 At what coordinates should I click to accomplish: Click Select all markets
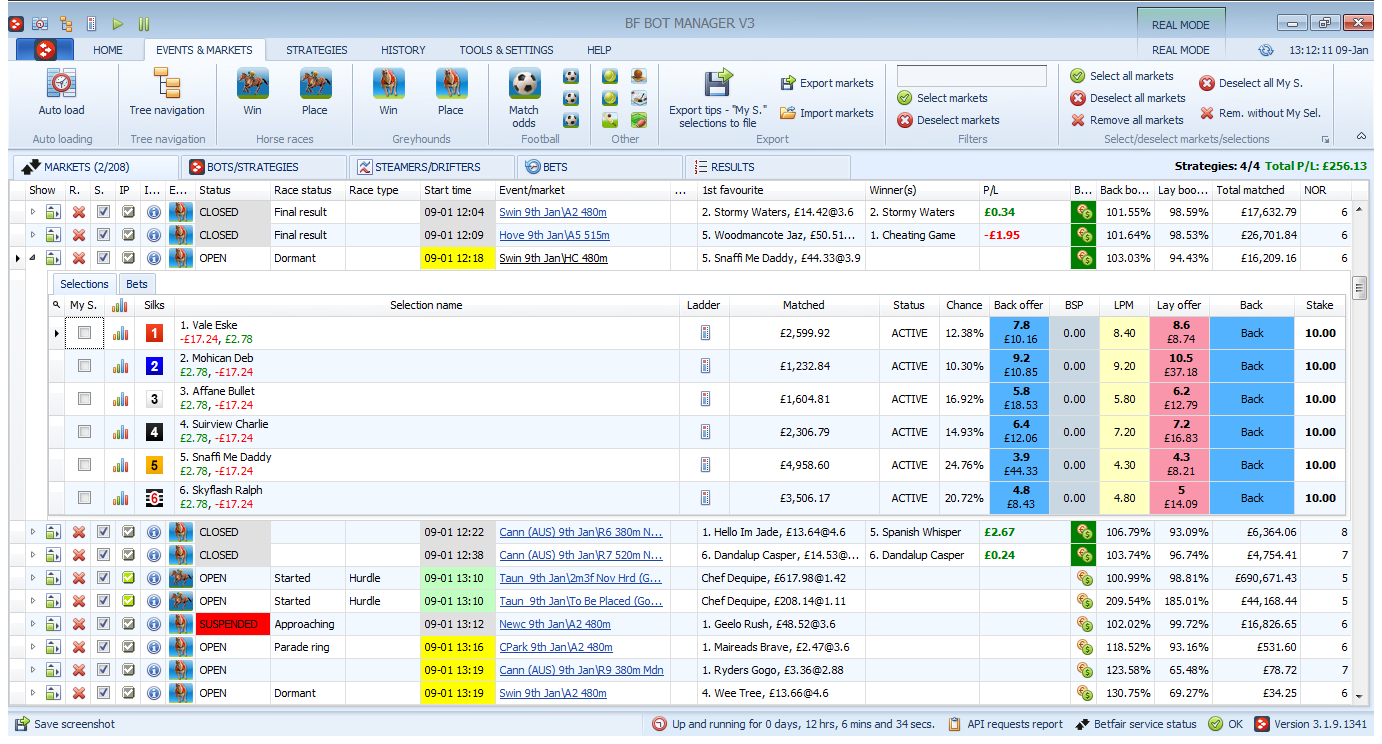[1122, 76]
